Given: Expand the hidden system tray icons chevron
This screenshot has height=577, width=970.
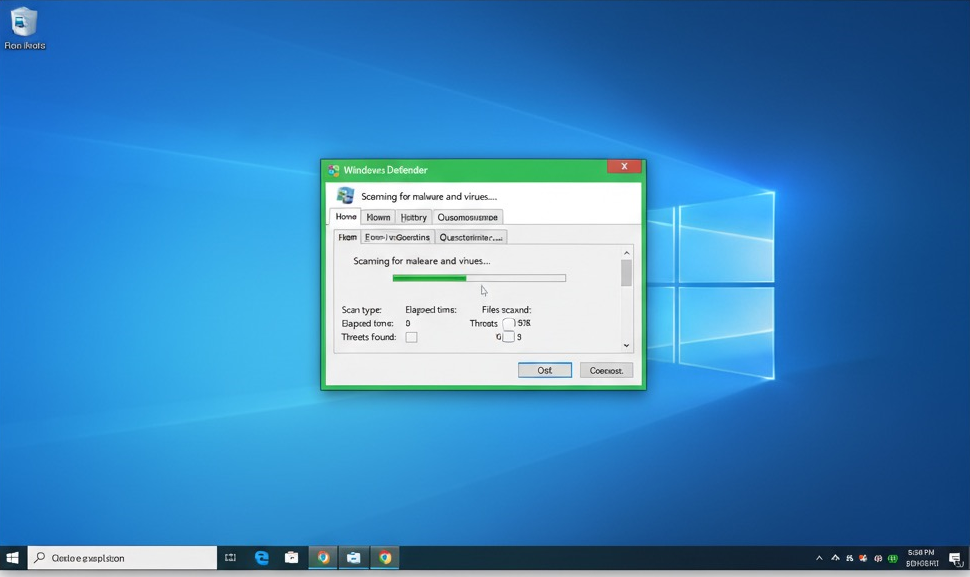Looking at the screenshot, I should (819, 558).
